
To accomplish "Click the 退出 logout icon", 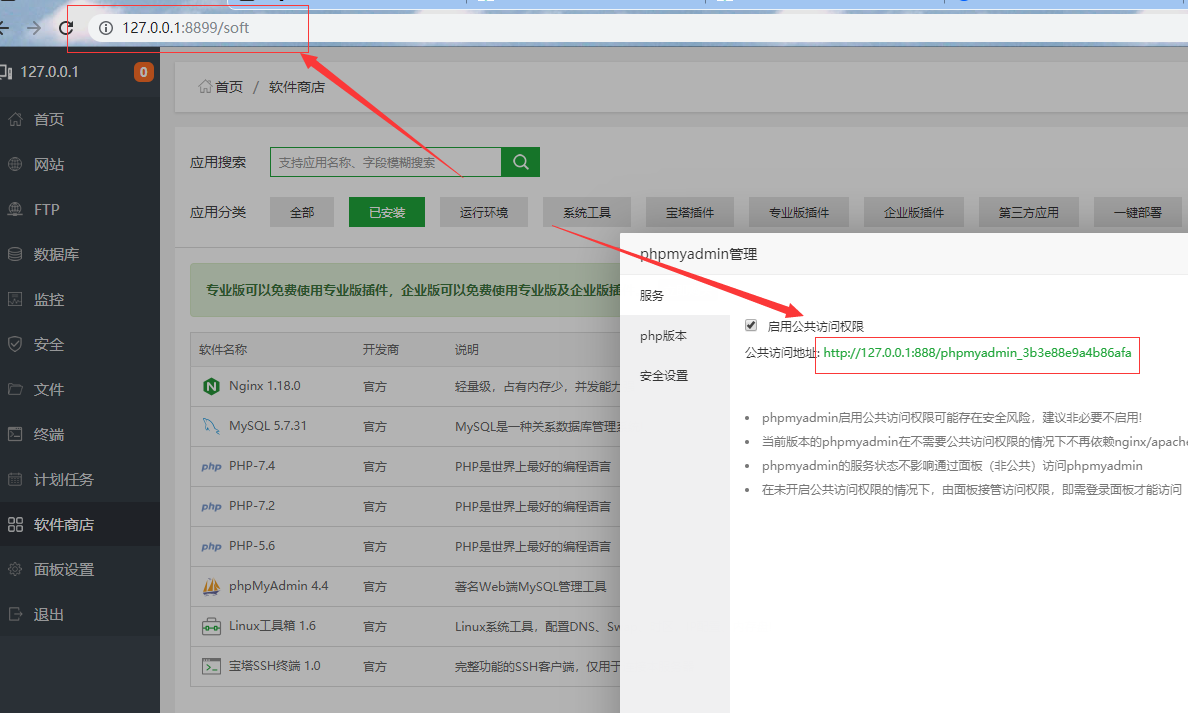I will 15,614.
